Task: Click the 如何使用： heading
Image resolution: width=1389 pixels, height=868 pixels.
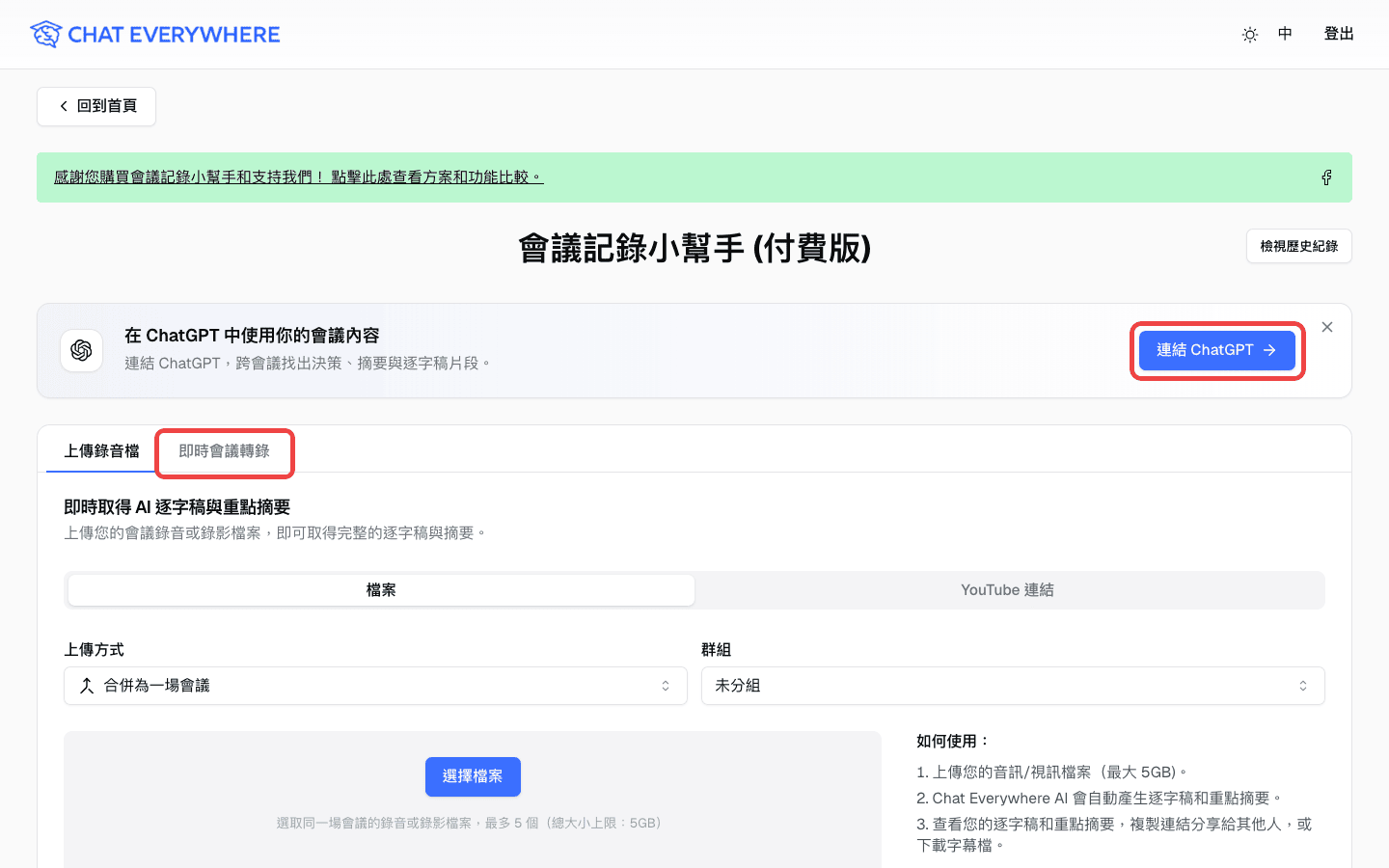Action: pyautogui.click(x=954, y=741)
